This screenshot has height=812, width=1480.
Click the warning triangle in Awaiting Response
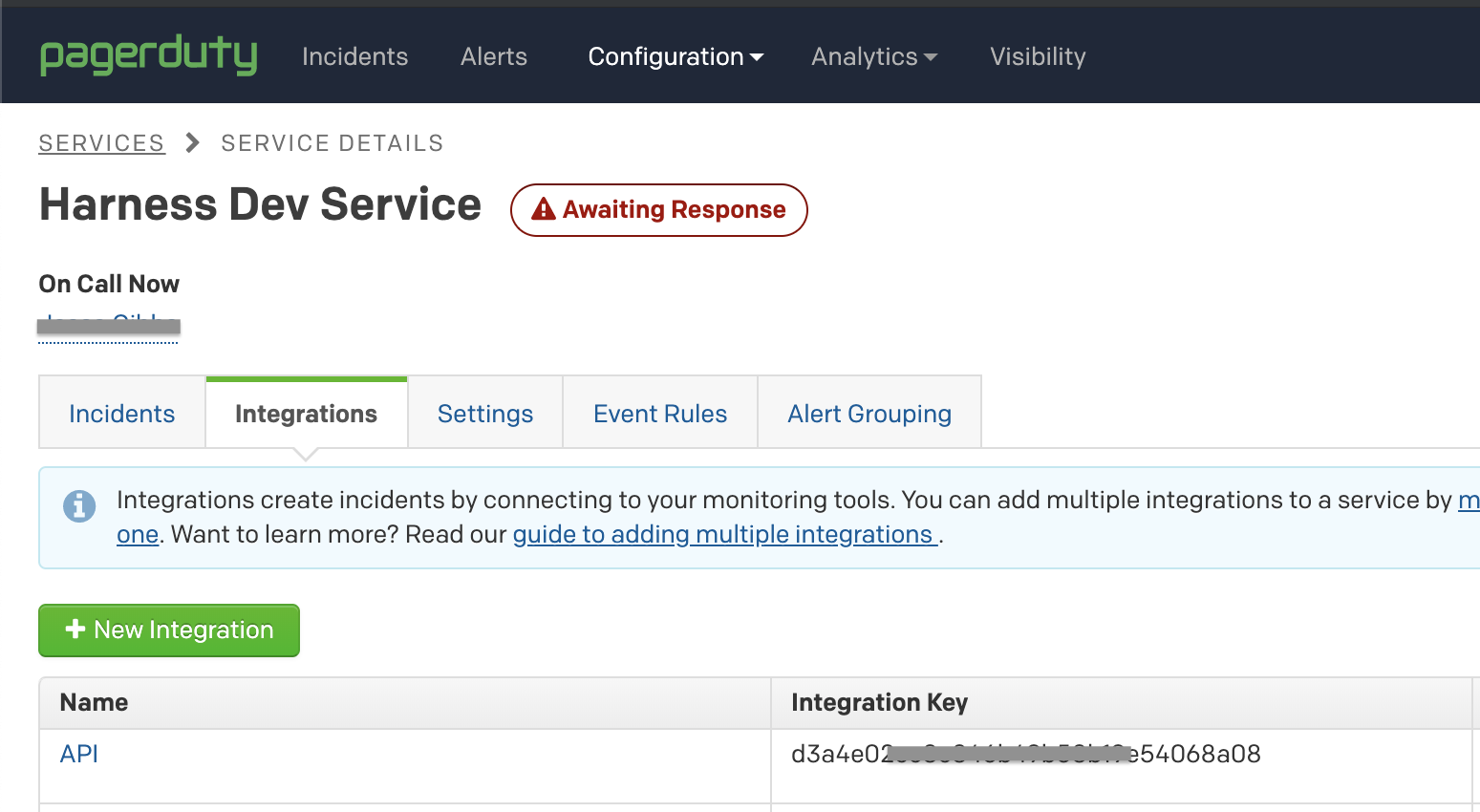pyautogui.click(x=544, y=209)
